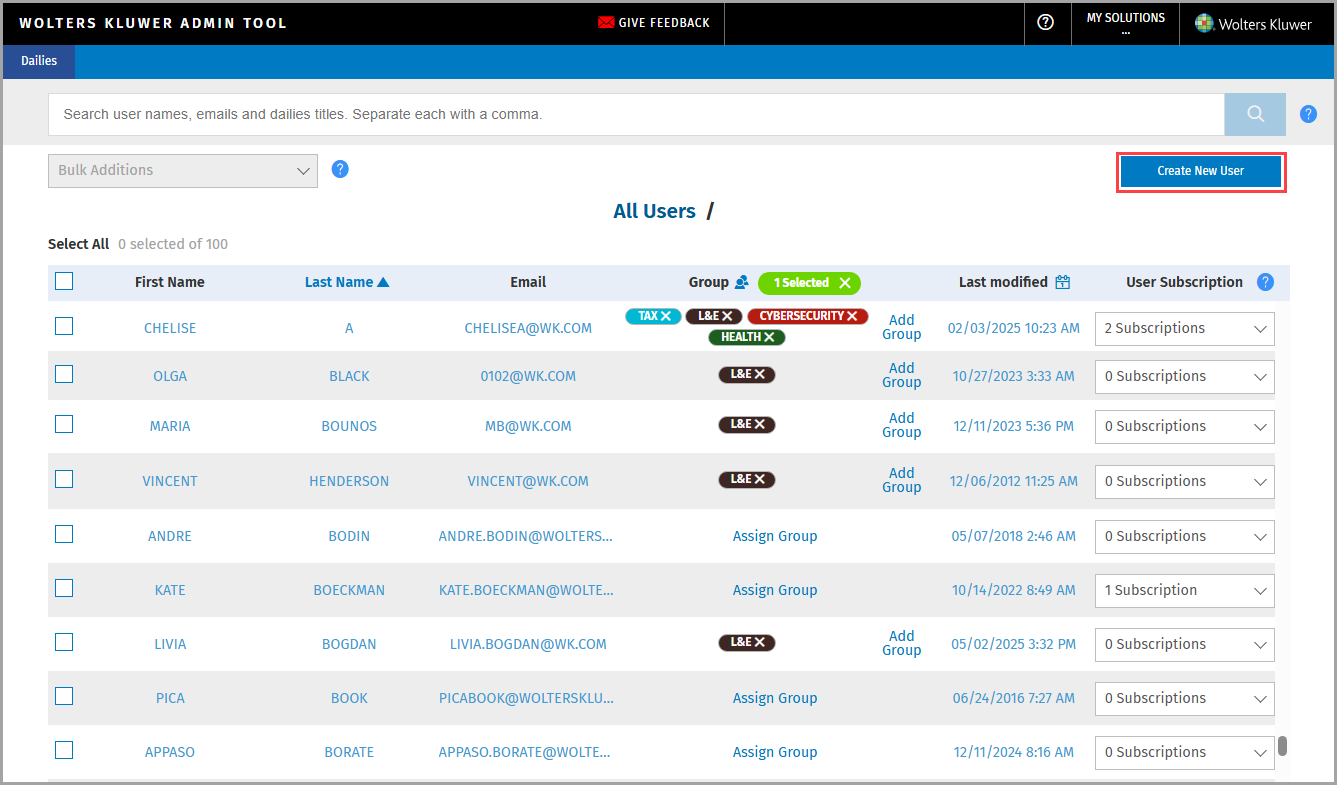This screenshot has height=785, width=1337.
Task: Remove the TAX tag from Chelise
Action: pos(666,316)
